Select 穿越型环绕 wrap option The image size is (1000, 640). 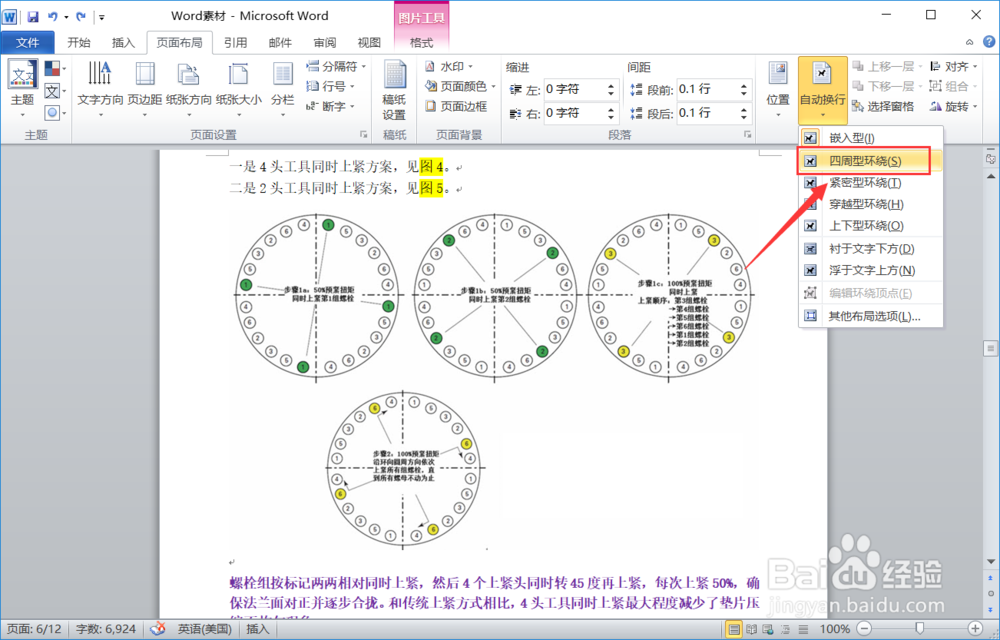pos(871,204)
